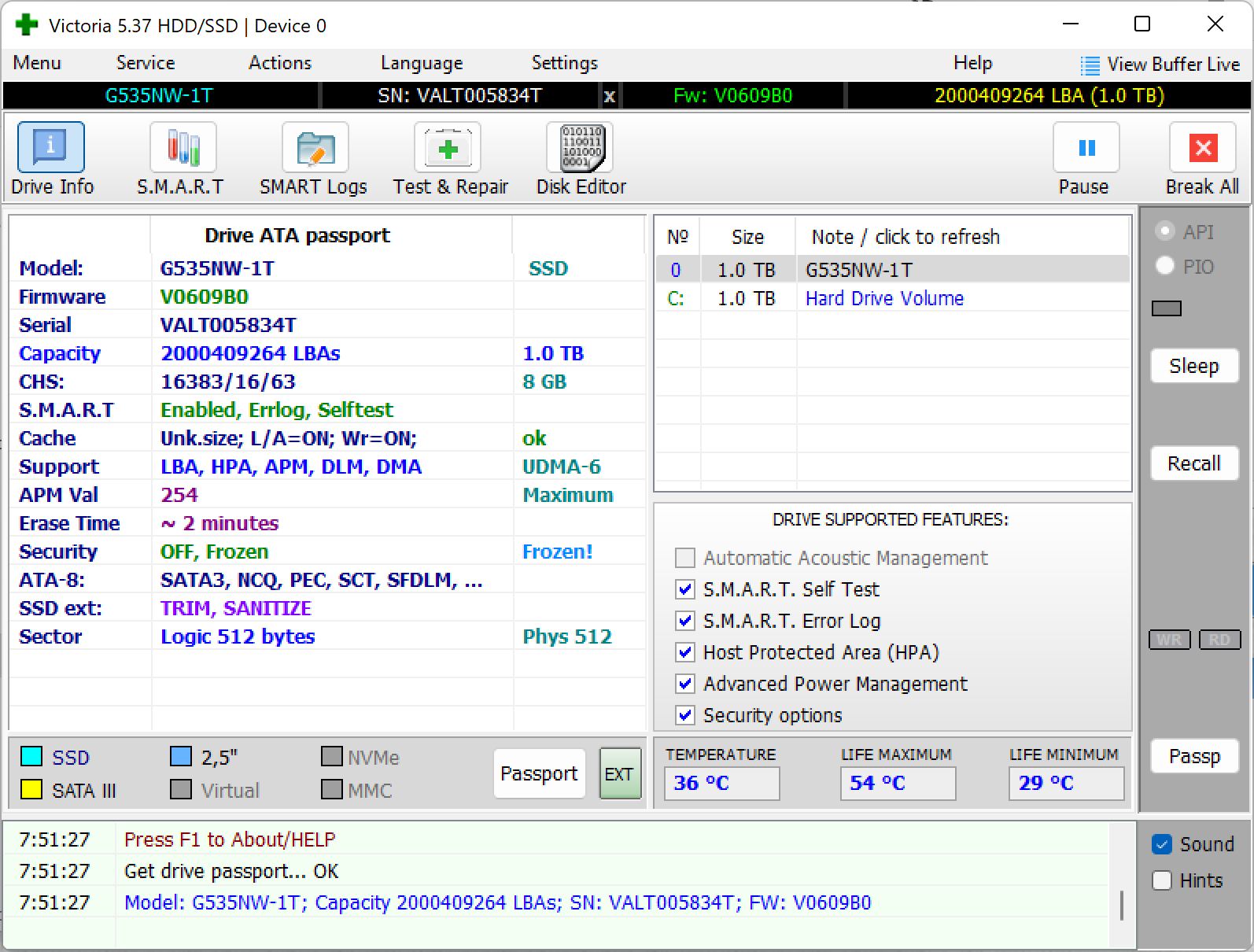
Task: Switch to Test & Repair
Action: [448, 148]
